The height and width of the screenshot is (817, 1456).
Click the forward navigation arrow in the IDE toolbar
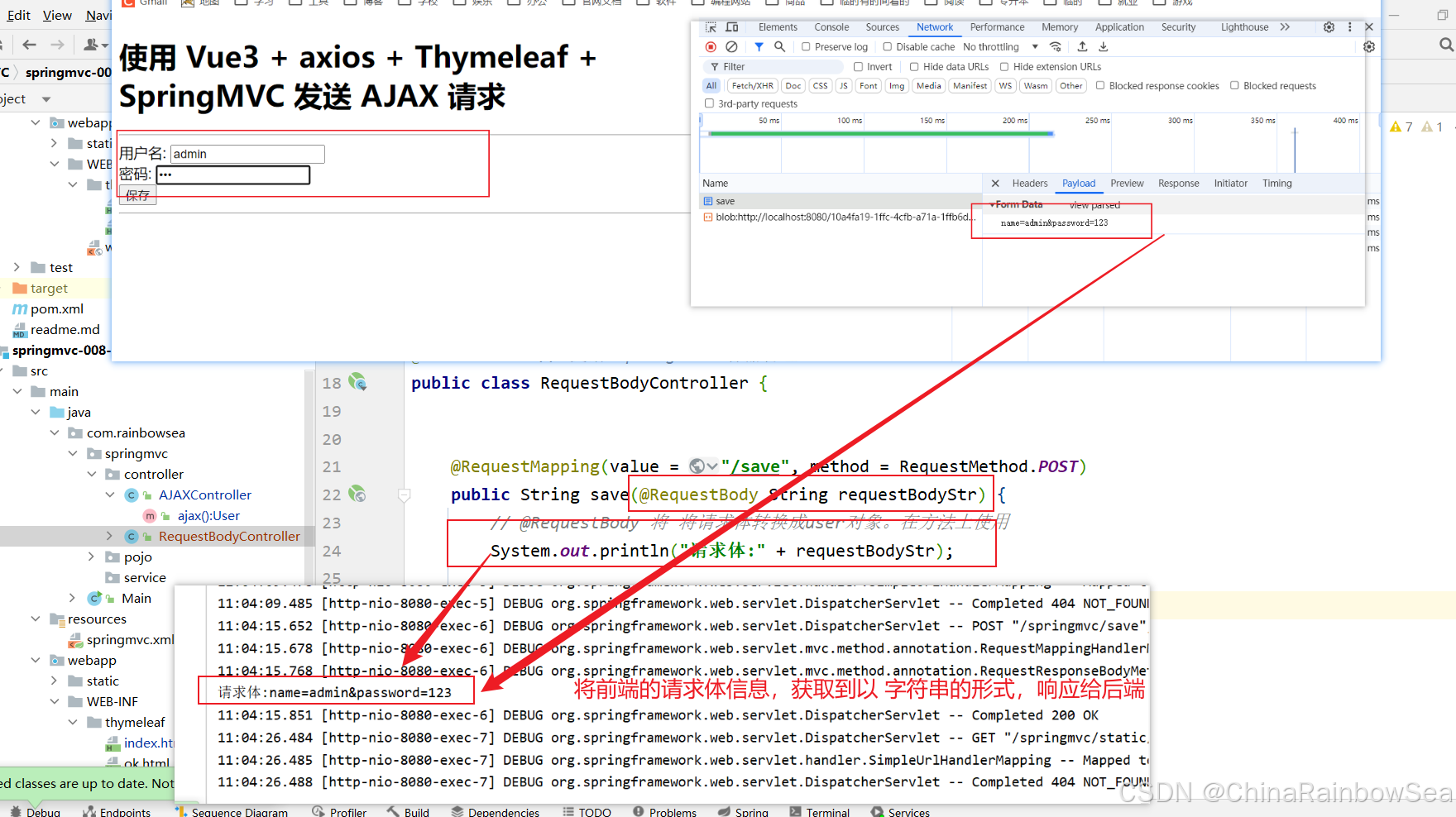click(x=57, y=44)
